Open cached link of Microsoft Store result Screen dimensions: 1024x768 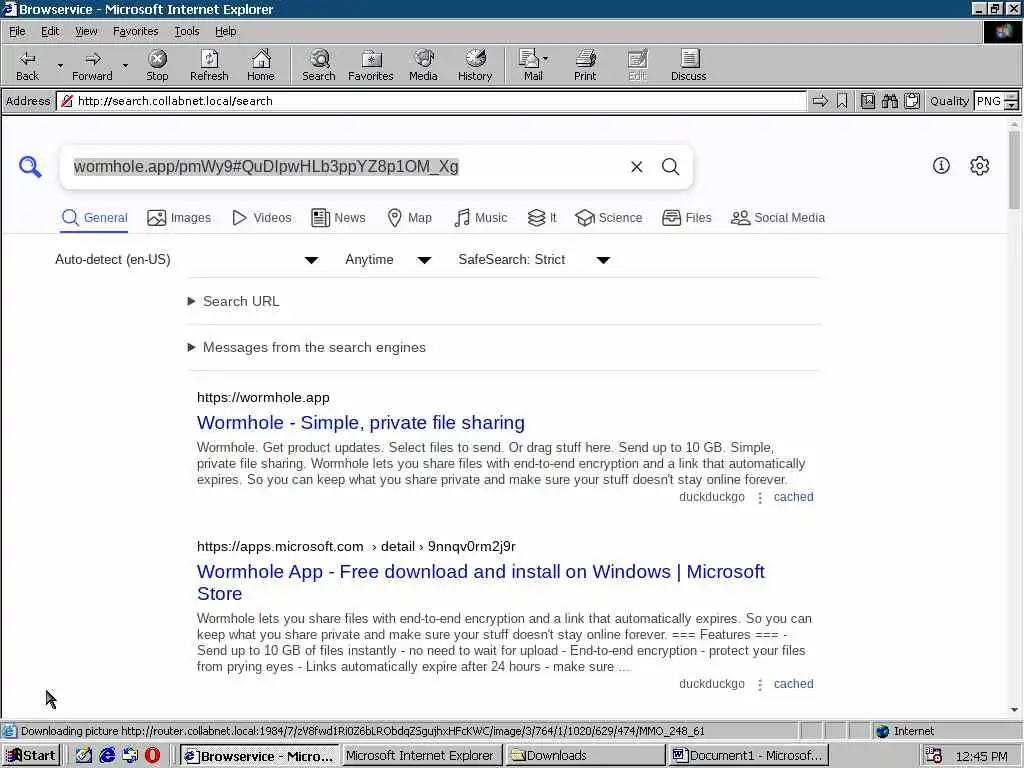point(793,684)
